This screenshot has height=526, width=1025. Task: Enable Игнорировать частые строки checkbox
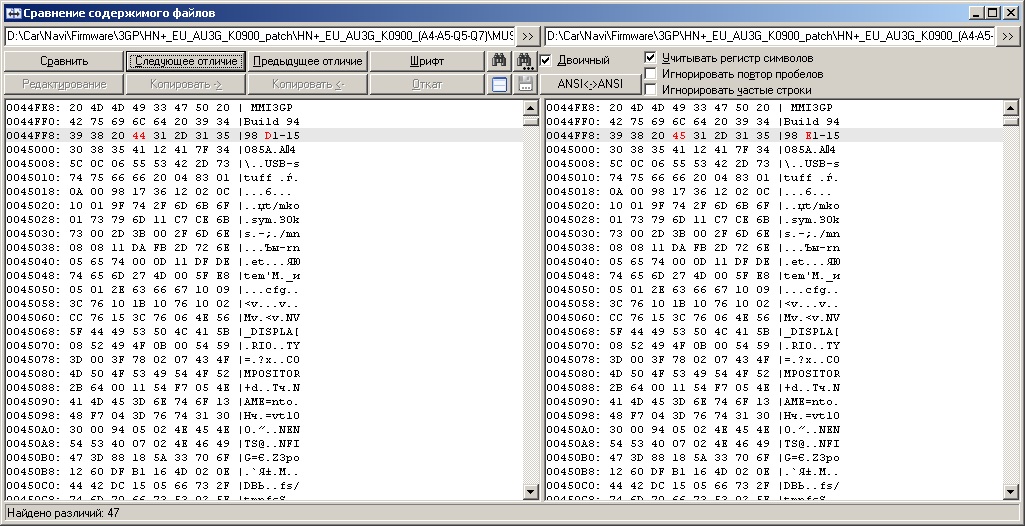(x=651, y=90)
